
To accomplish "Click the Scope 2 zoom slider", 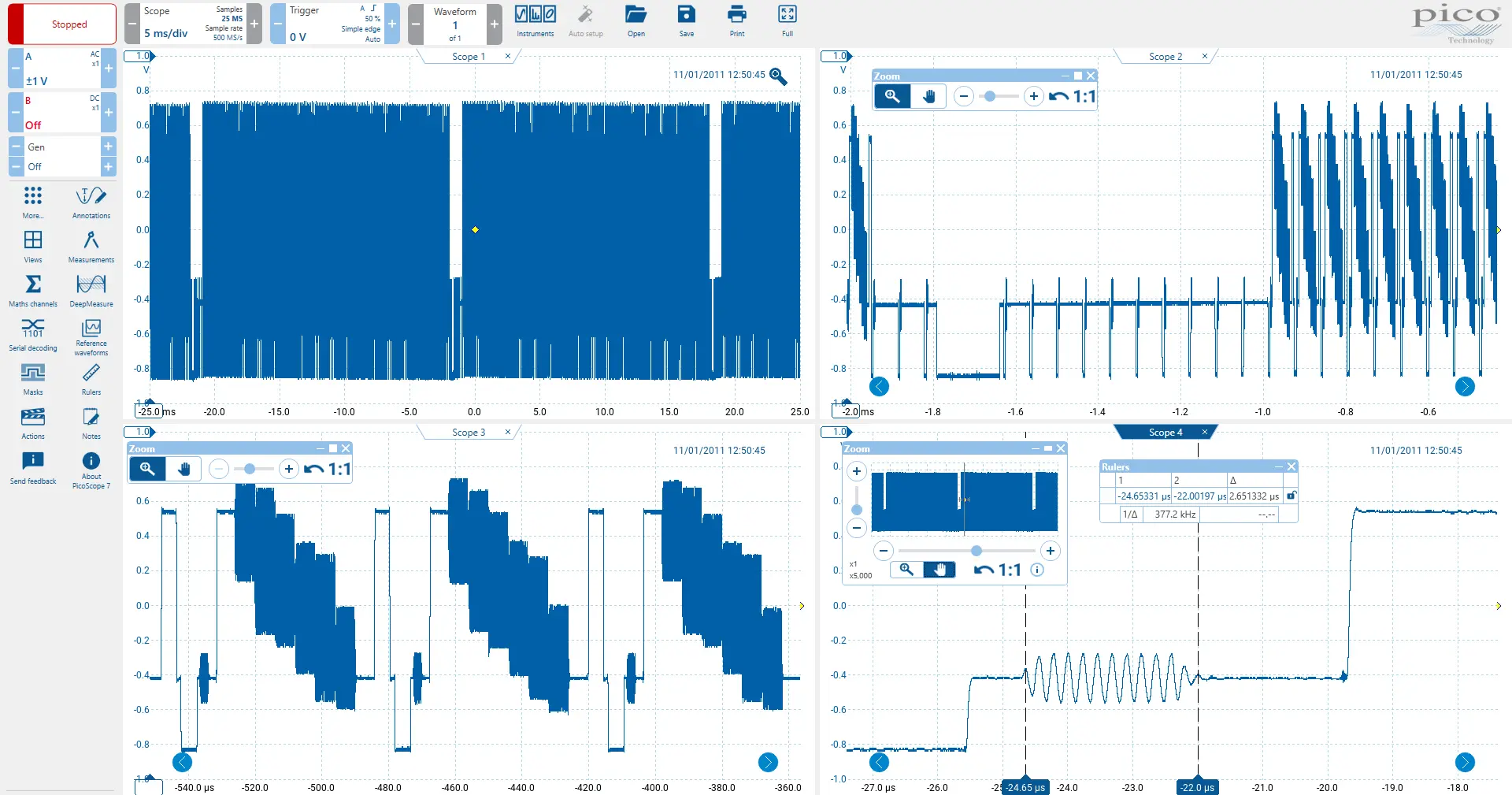I will click(998, 96).
